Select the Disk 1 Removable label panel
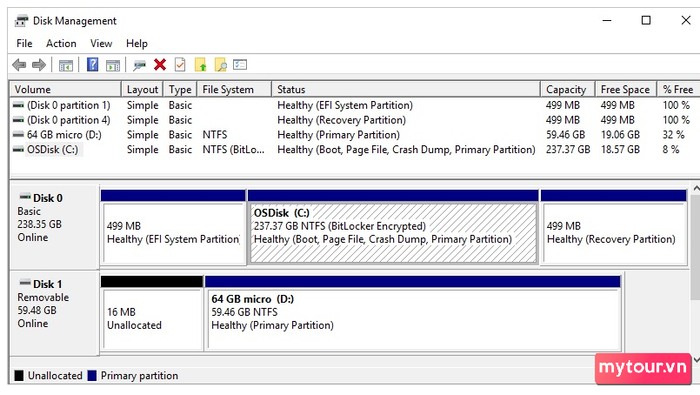 click(x=54, y=313)
